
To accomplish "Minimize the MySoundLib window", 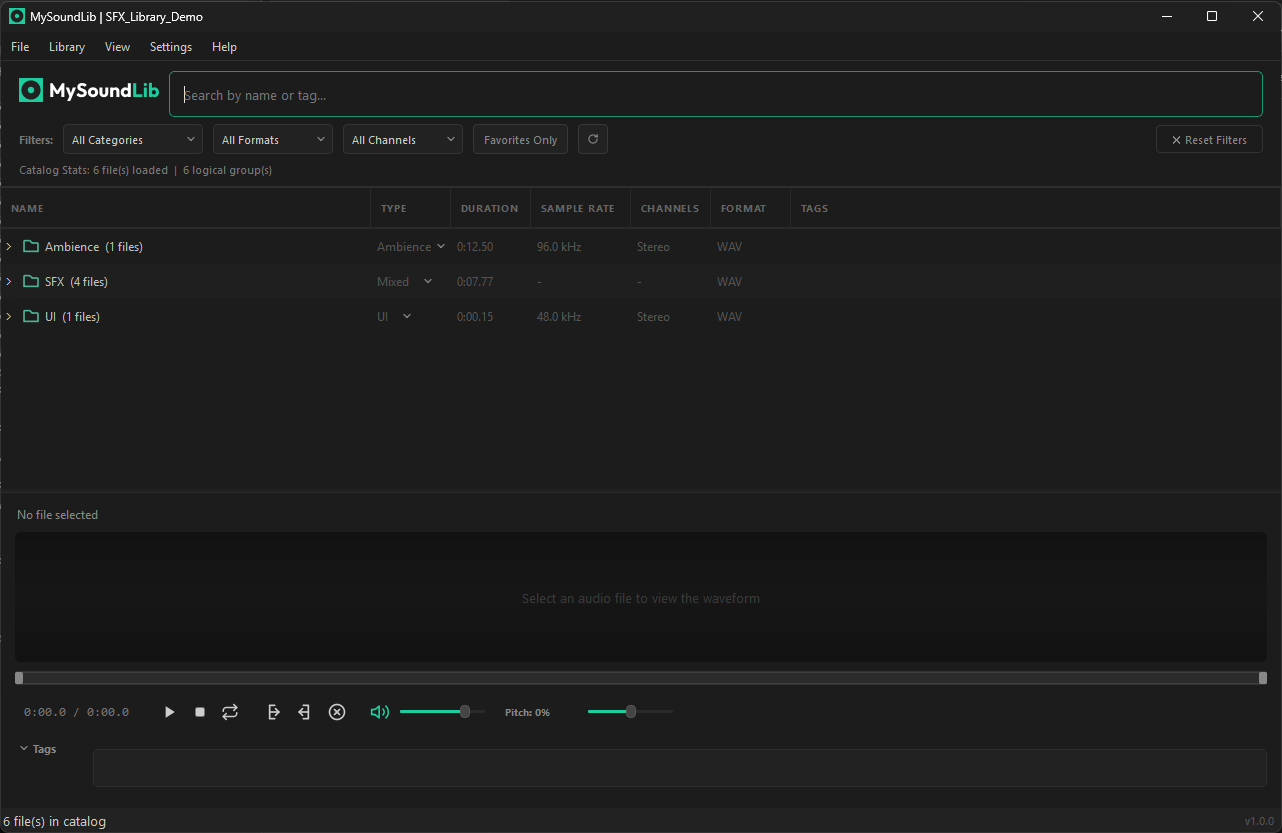I will coord(1166,16).
